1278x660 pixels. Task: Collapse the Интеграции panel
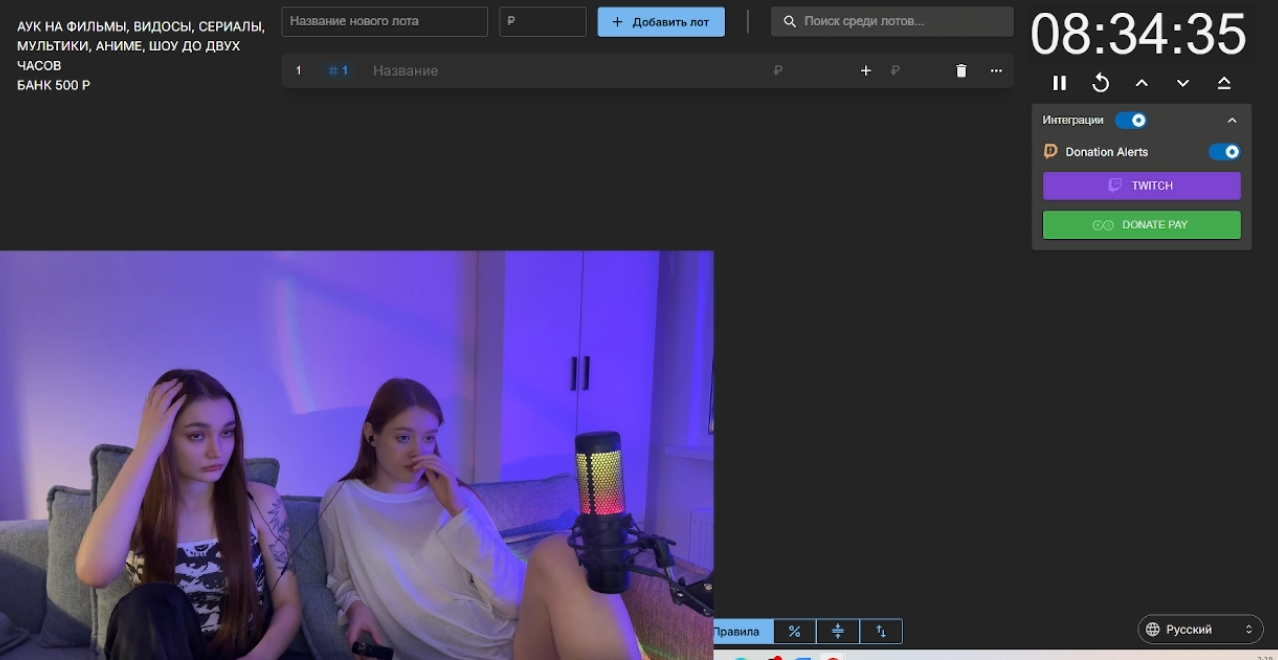pyautogui.click(x=1232, y=120)
